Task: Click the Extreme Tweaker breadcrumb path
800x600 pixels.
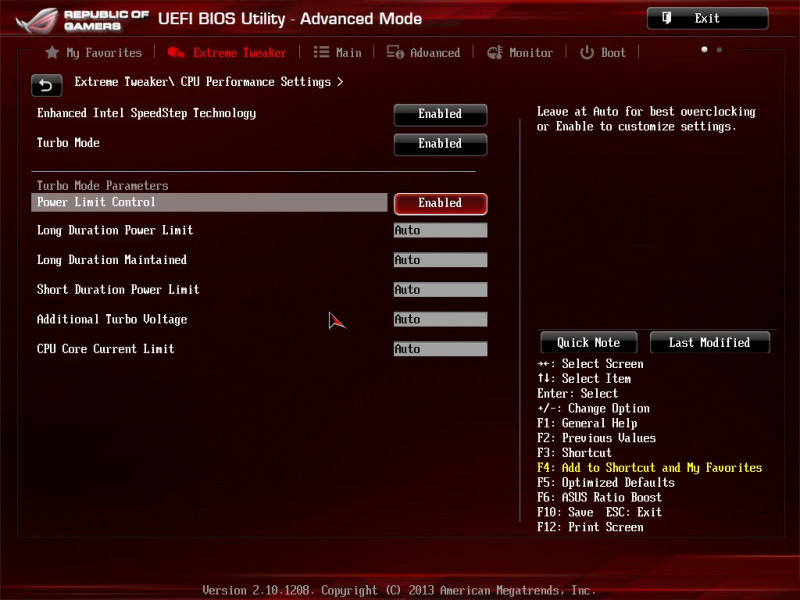Action: [209, 82]
